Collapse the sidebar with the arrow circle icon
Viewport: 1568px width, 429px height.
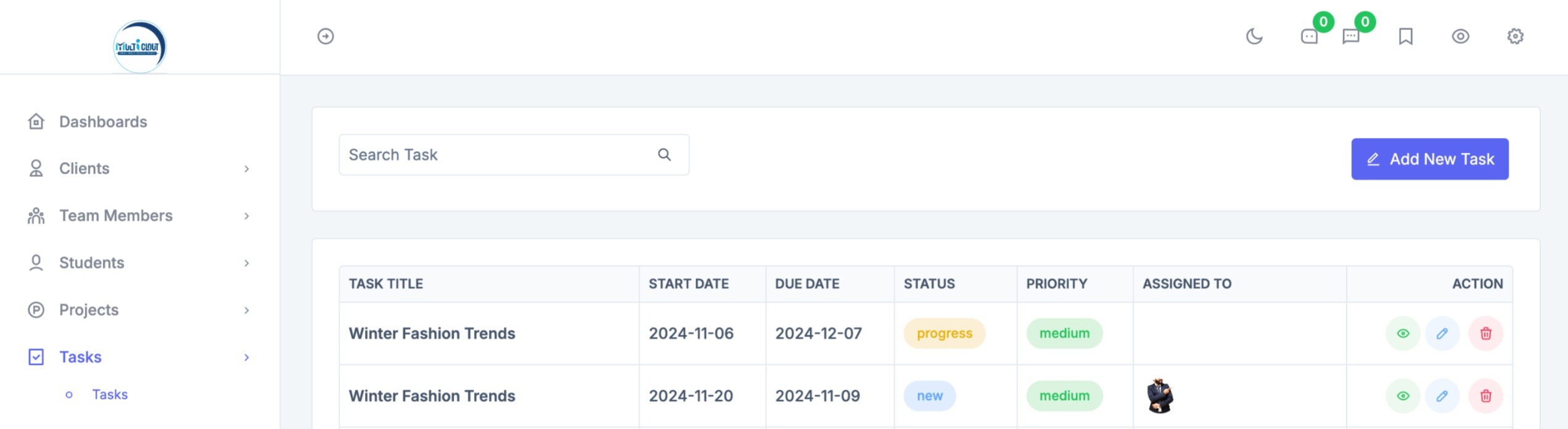[x=326, y=36]
